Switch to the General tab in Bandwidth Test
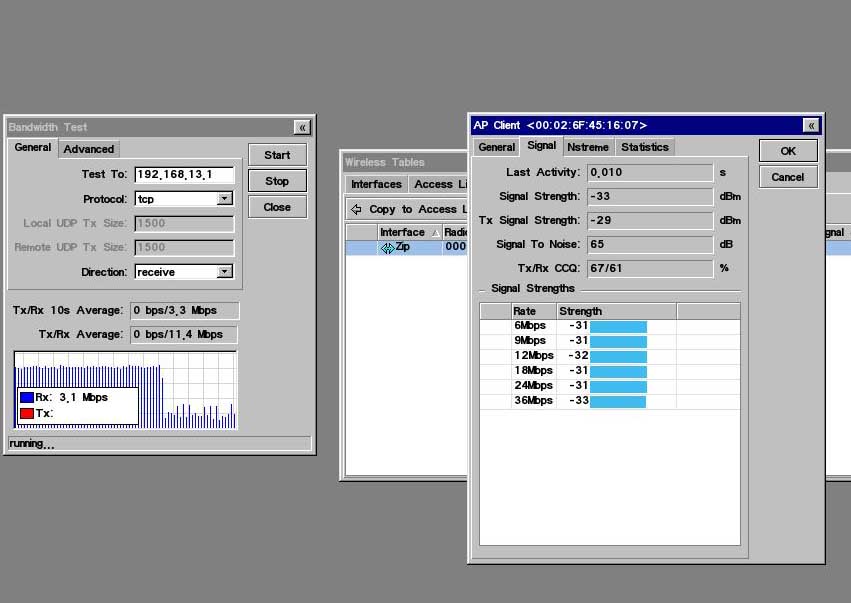Image resolution: width=851 pixels, height=603 pixels. [x=33, y=148]
